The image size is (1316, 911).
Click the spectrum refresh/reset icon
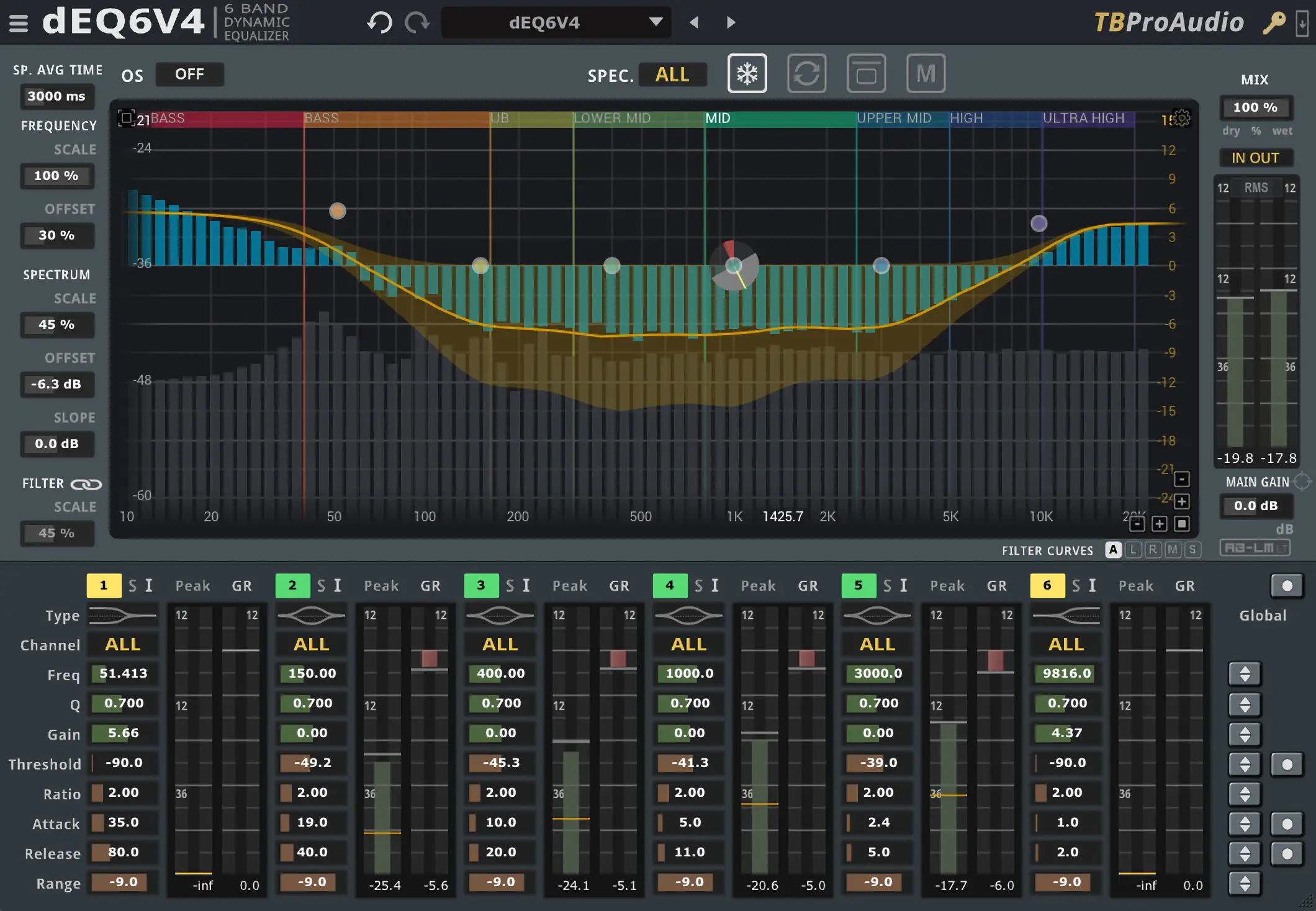point(807,74)
